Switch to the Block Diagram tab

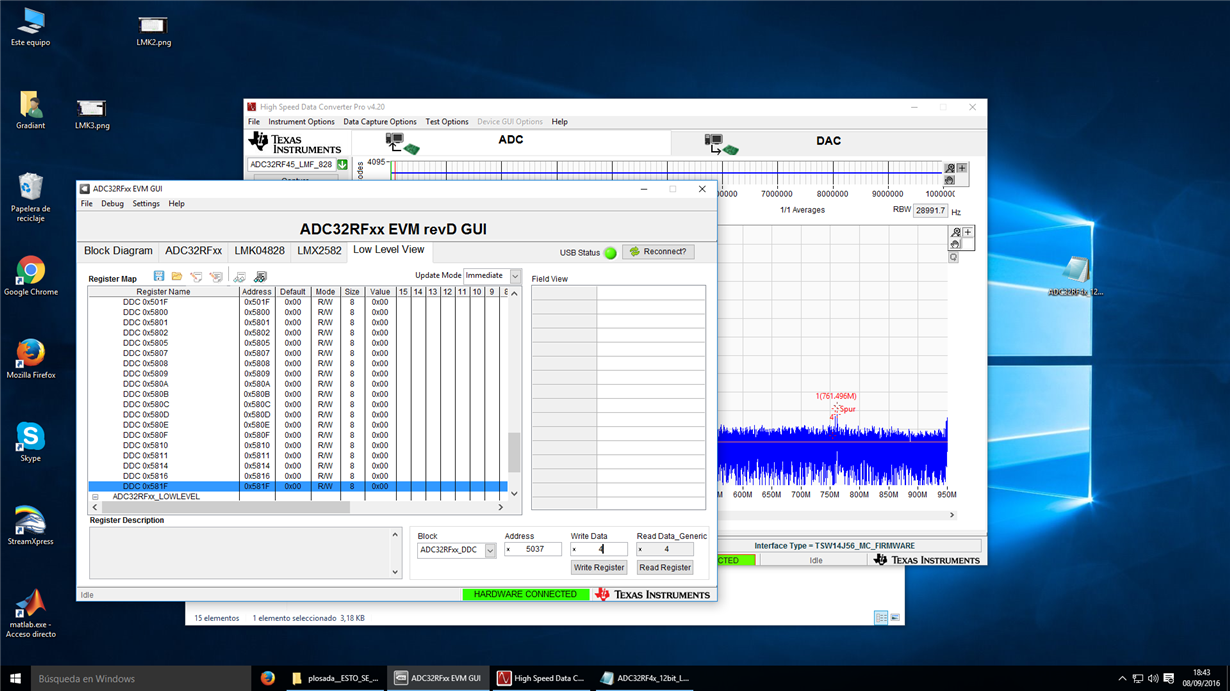[x=118, y=251]
